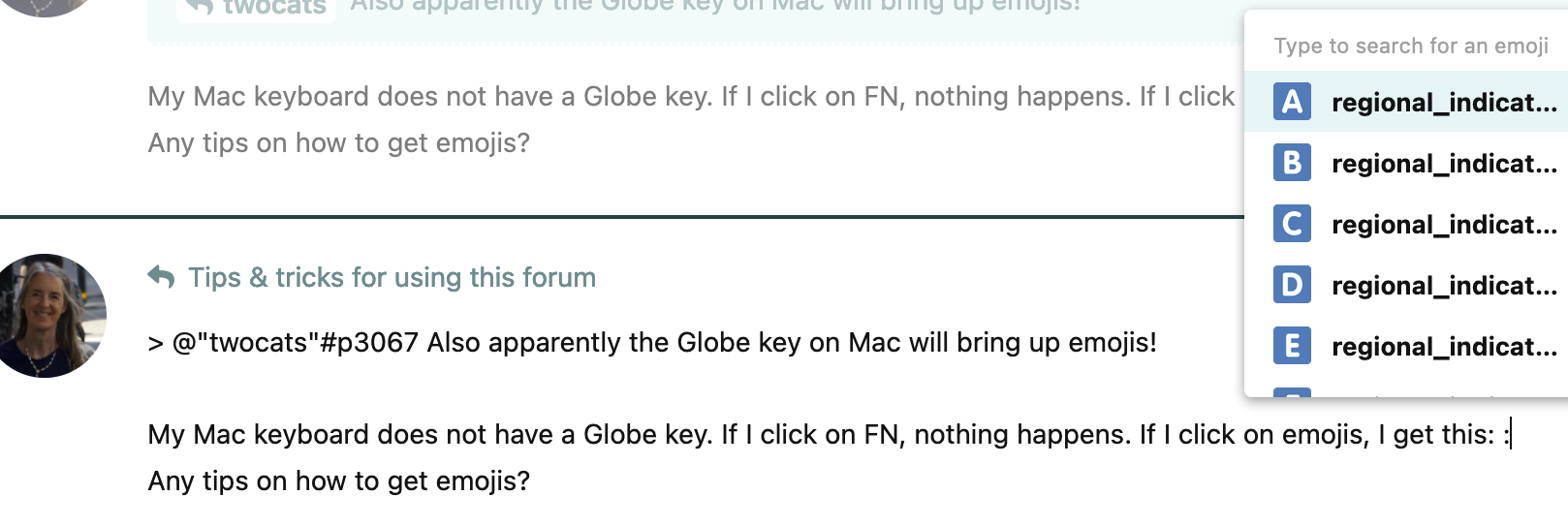This screenshot has height=527, width=1568.
Task: Click reply arrow icon next to twocats
Action: point(200,6)
